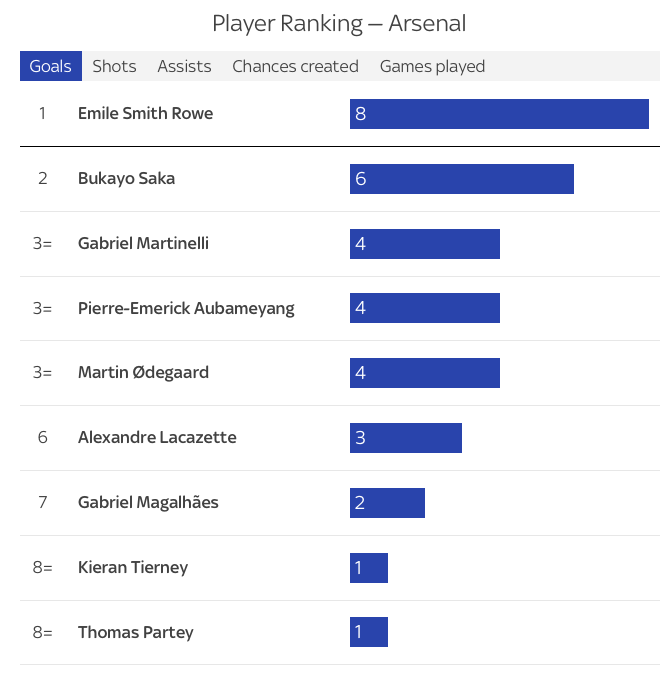669x674 pixels.
Task: Select Bukayo Saka in the ranking
Action: tap(126, 178)
